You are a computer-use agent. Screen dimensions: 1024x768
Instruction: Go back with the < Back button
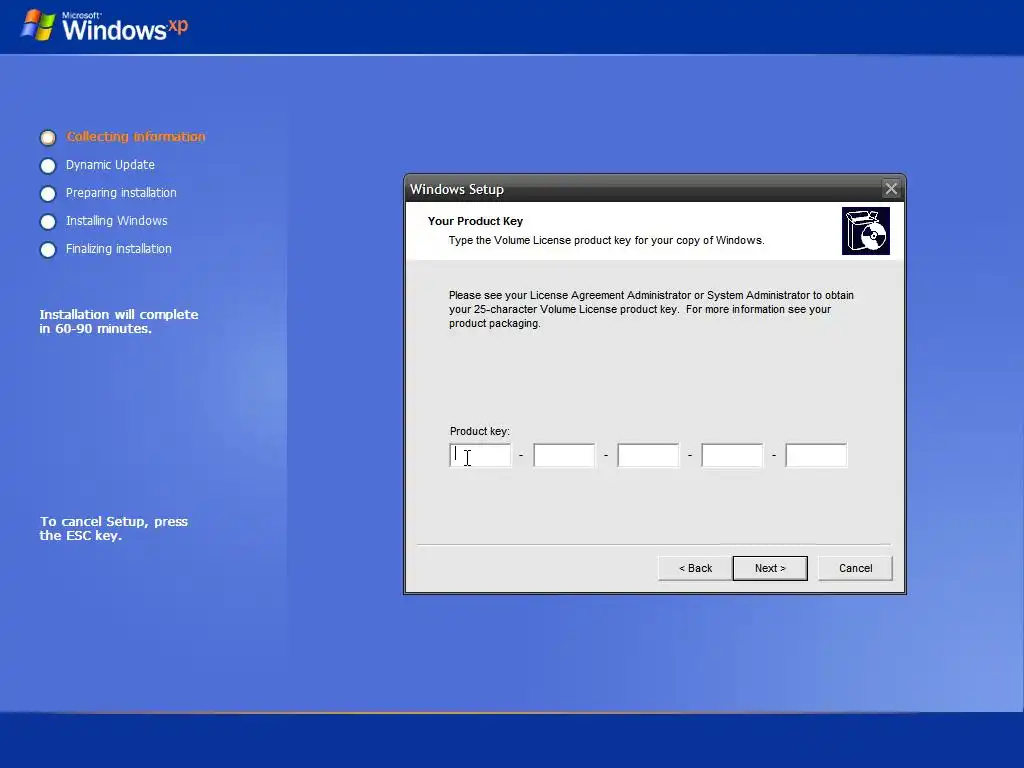pos(695,568)
